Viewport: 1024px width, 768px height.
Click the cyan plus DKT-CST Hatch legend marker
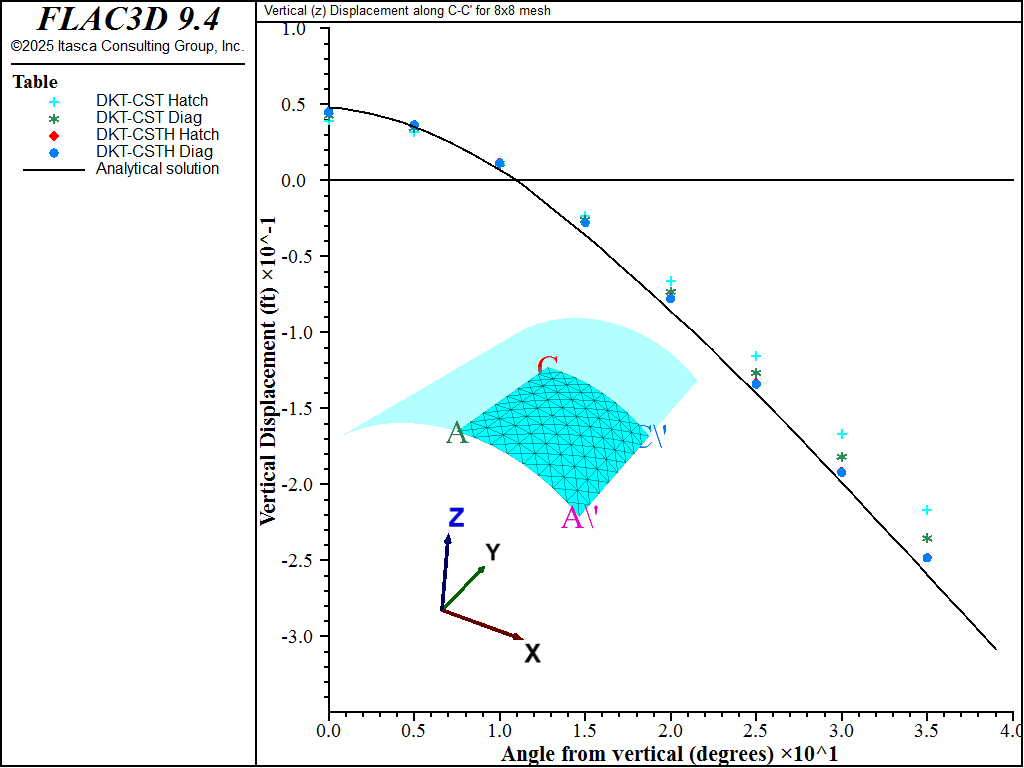[x=54, y=101]
